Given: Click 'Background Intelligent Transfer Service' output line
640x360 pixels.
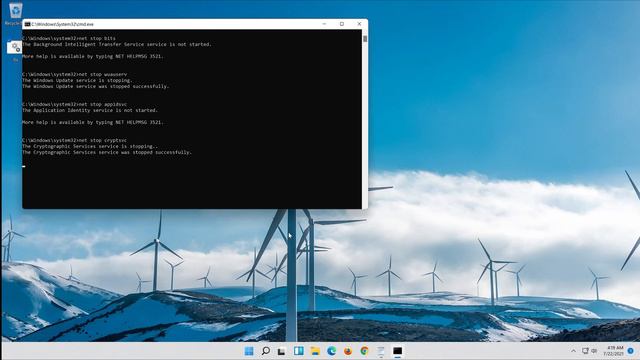Looking at the screenshot, I should (x=117, y=44).
